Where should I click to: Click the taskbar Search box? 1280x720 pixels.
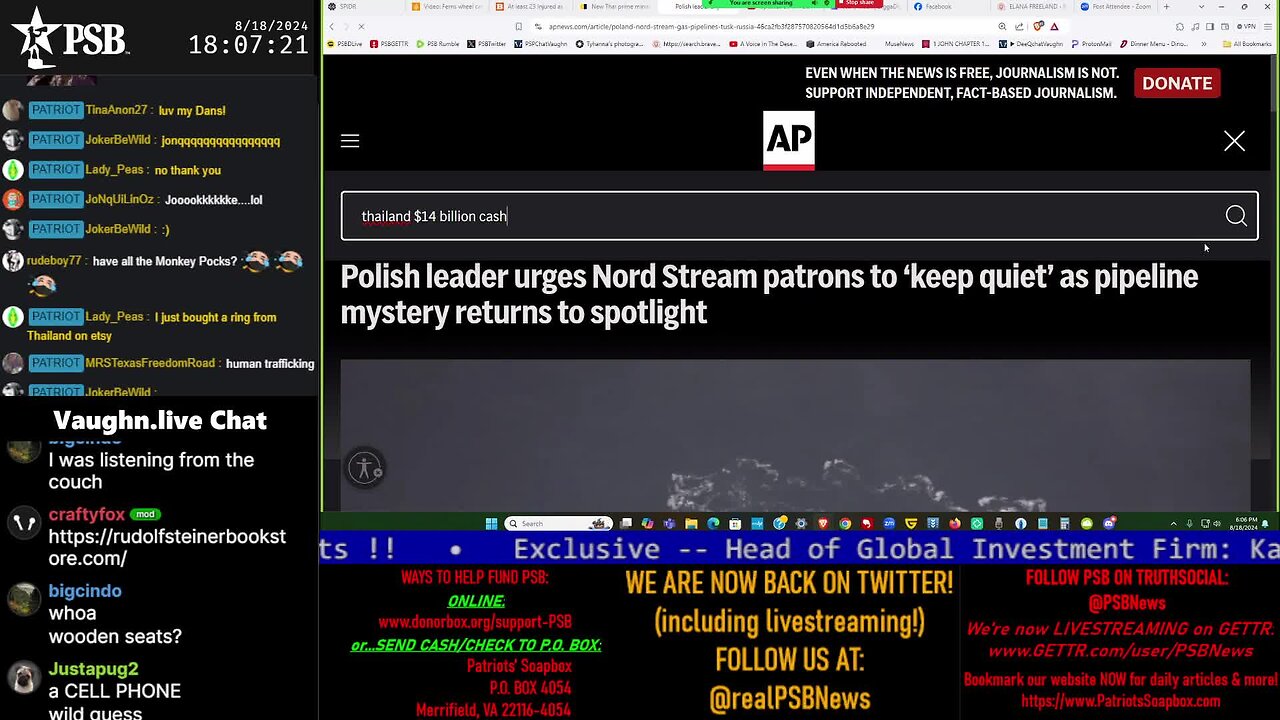click(x=558, y=523)
